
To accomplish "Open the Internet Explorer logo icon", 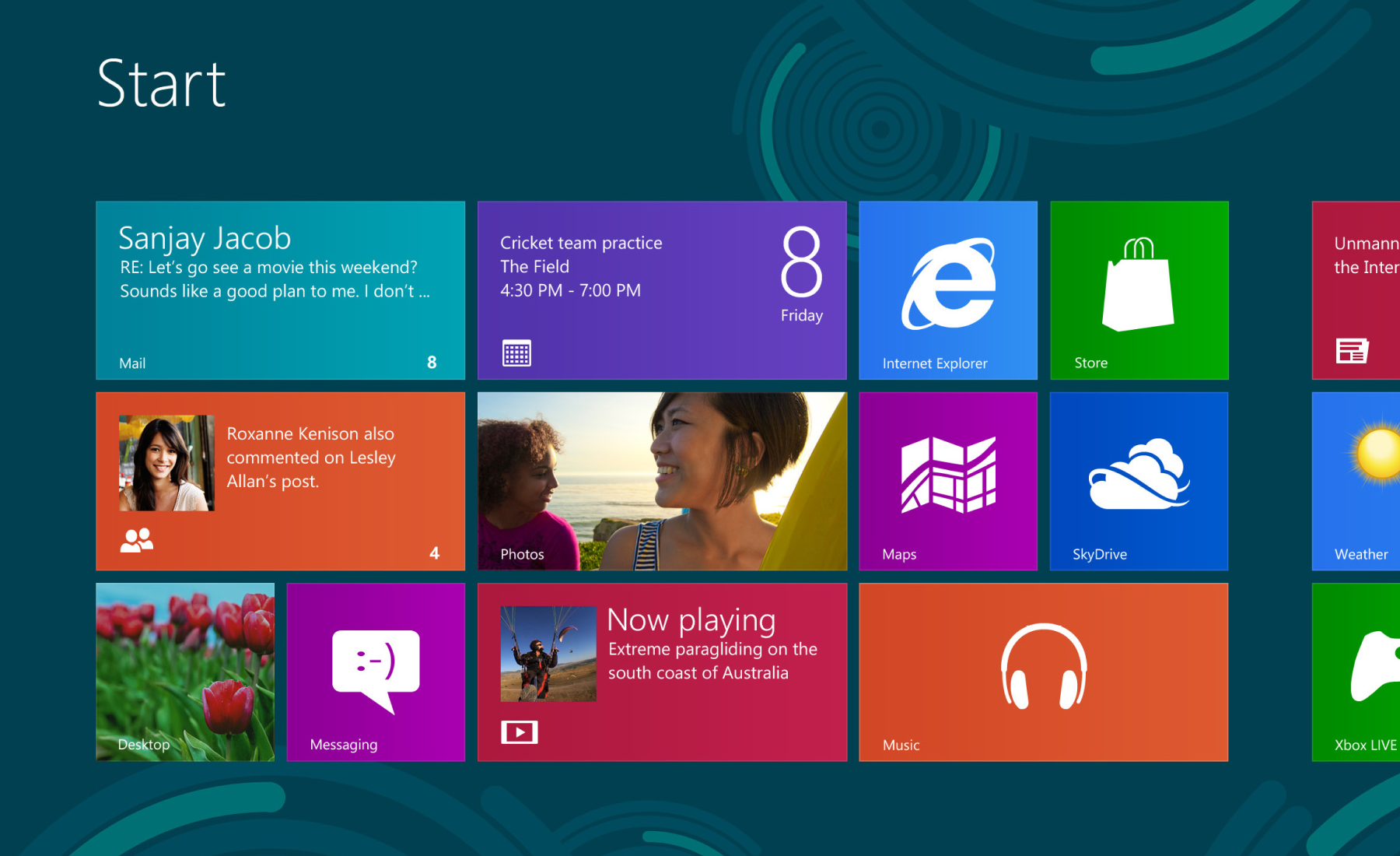I will pyautogui.click(x=948, y=283).
